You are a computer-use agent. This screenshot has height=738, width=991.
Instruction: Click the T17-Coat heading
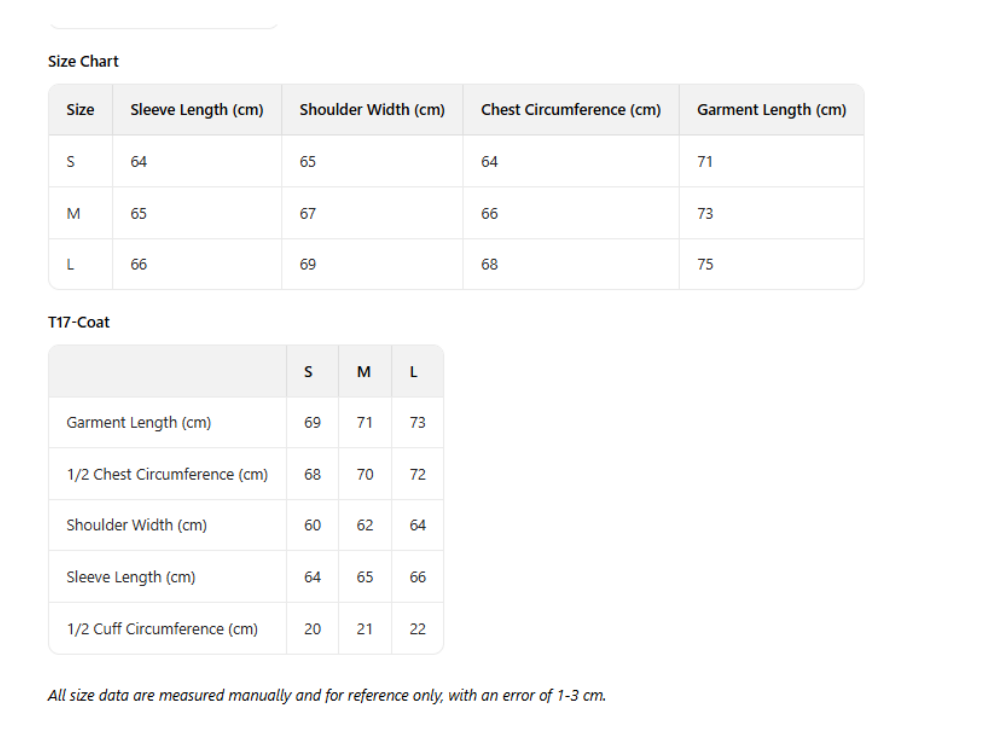tap(79, 322)
